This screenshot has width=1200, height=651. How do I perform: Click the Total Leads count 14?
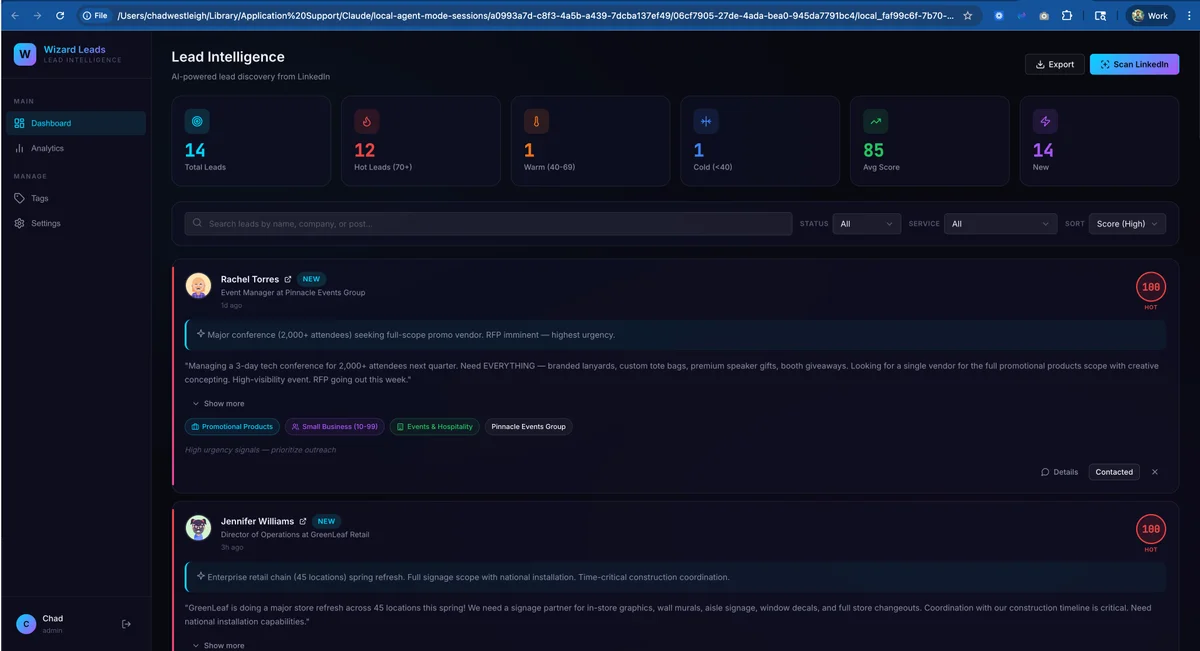click(x=195, y=150)
